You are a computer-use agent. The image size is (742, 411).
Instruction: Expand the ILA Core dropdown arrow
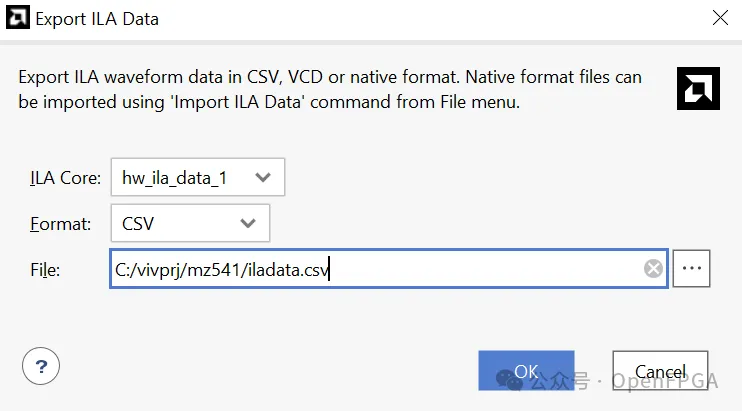(x=264, y=178)
